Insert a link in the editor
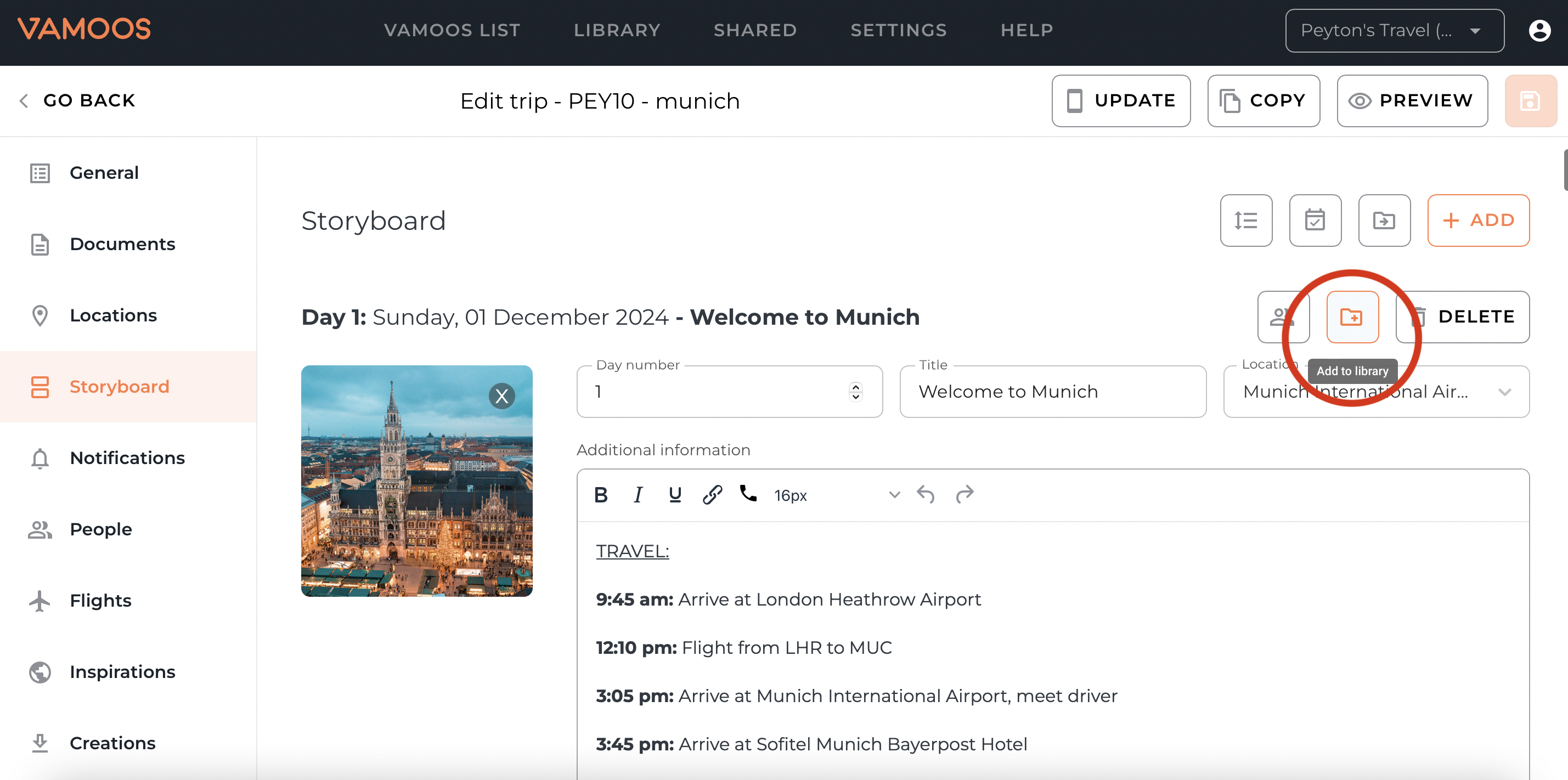Viewport: 1568px width, 780px height. [x=712, y=495]
